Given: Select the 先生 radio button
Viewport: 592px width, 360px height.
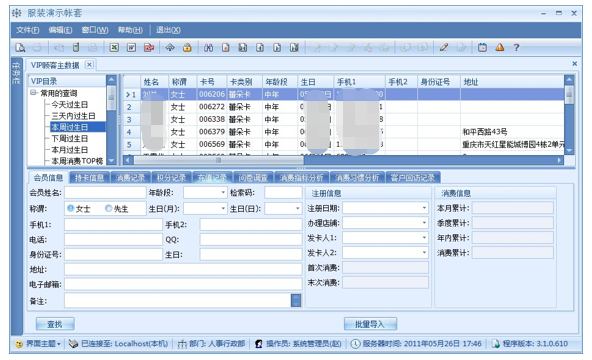Looking at the screenshot, I should pos(109,208).
